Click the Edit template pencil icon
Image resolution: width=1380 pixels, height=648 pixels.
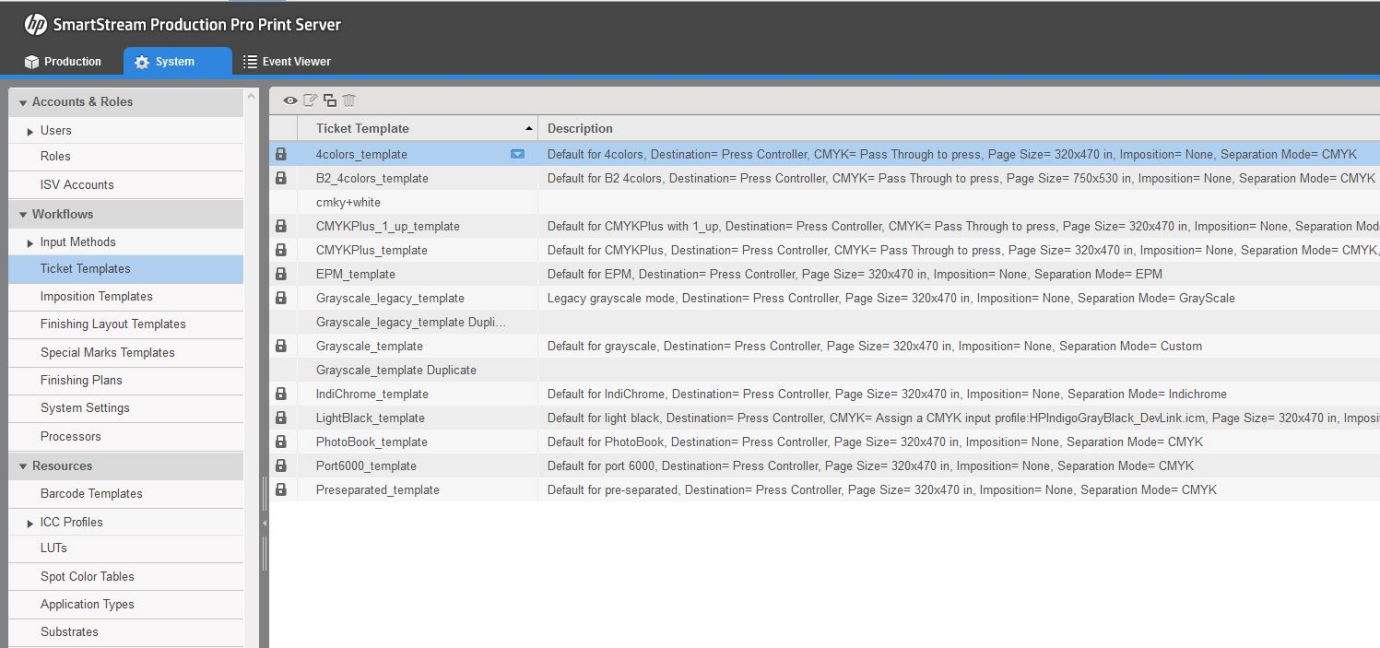[x=309, y=100]
